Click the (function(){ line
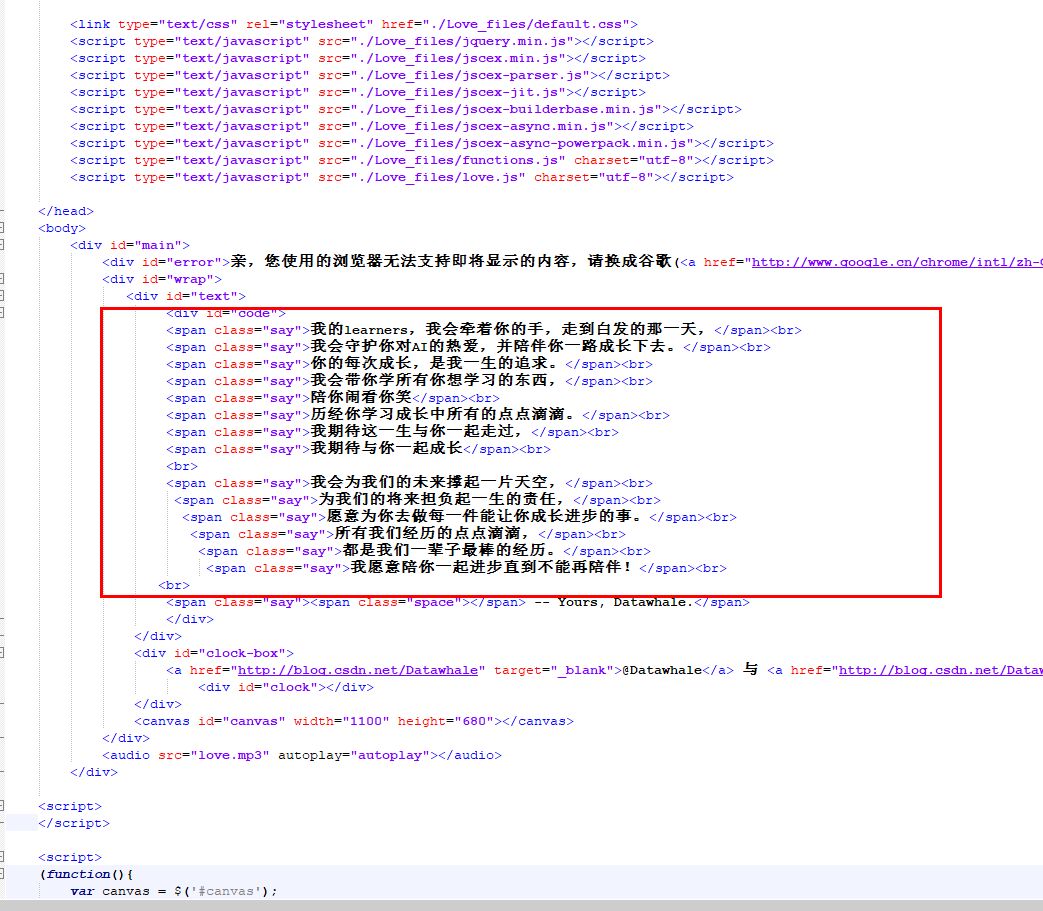Screen dimensions: 1043x911 click(86, 874)
